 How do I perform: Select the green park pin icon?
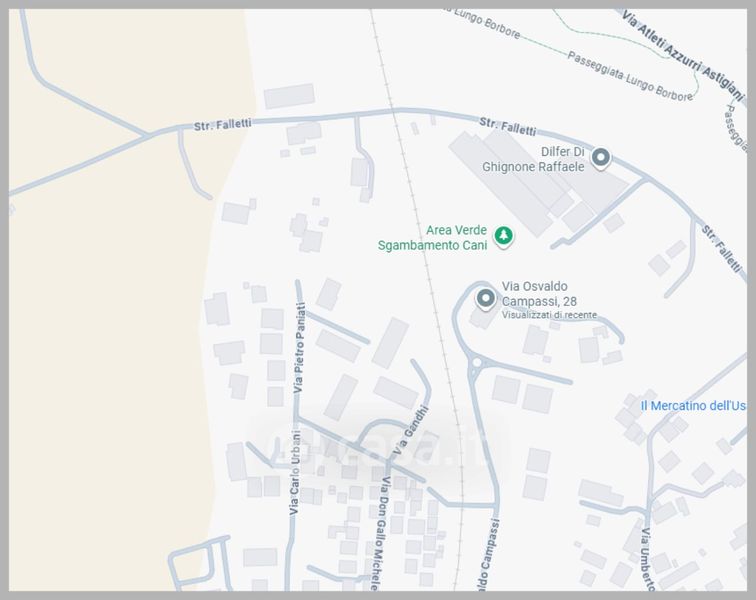[x=504, y=236]
